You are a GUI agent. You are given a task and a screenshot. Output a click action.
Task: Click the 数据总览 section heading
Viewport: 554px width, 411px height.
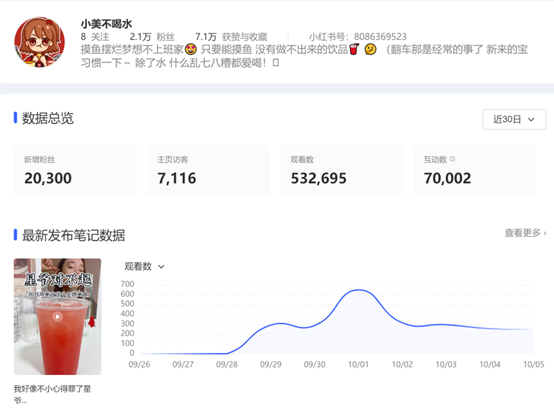(48, 118)
